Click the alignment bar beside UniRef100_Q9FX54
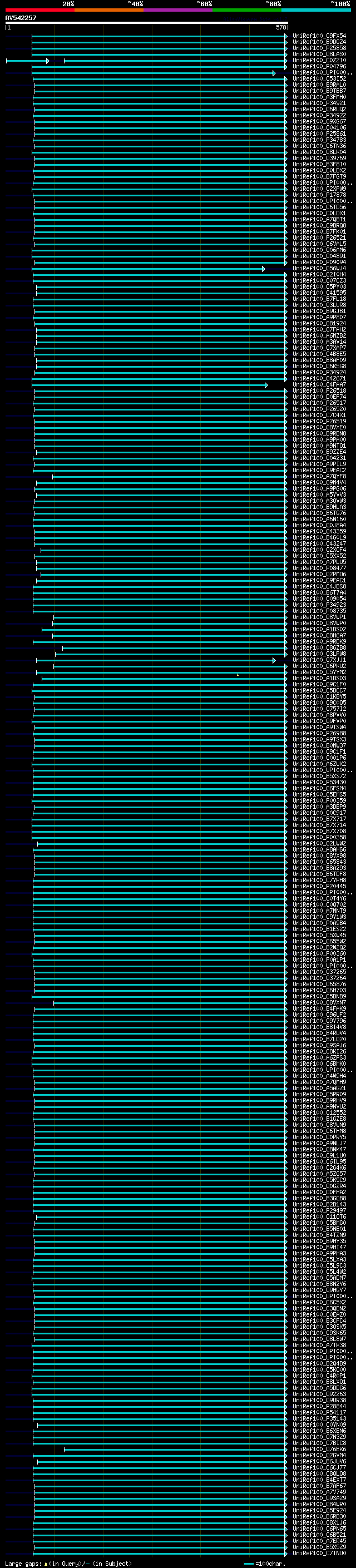The image size is (356, 1568). point(160,36)
